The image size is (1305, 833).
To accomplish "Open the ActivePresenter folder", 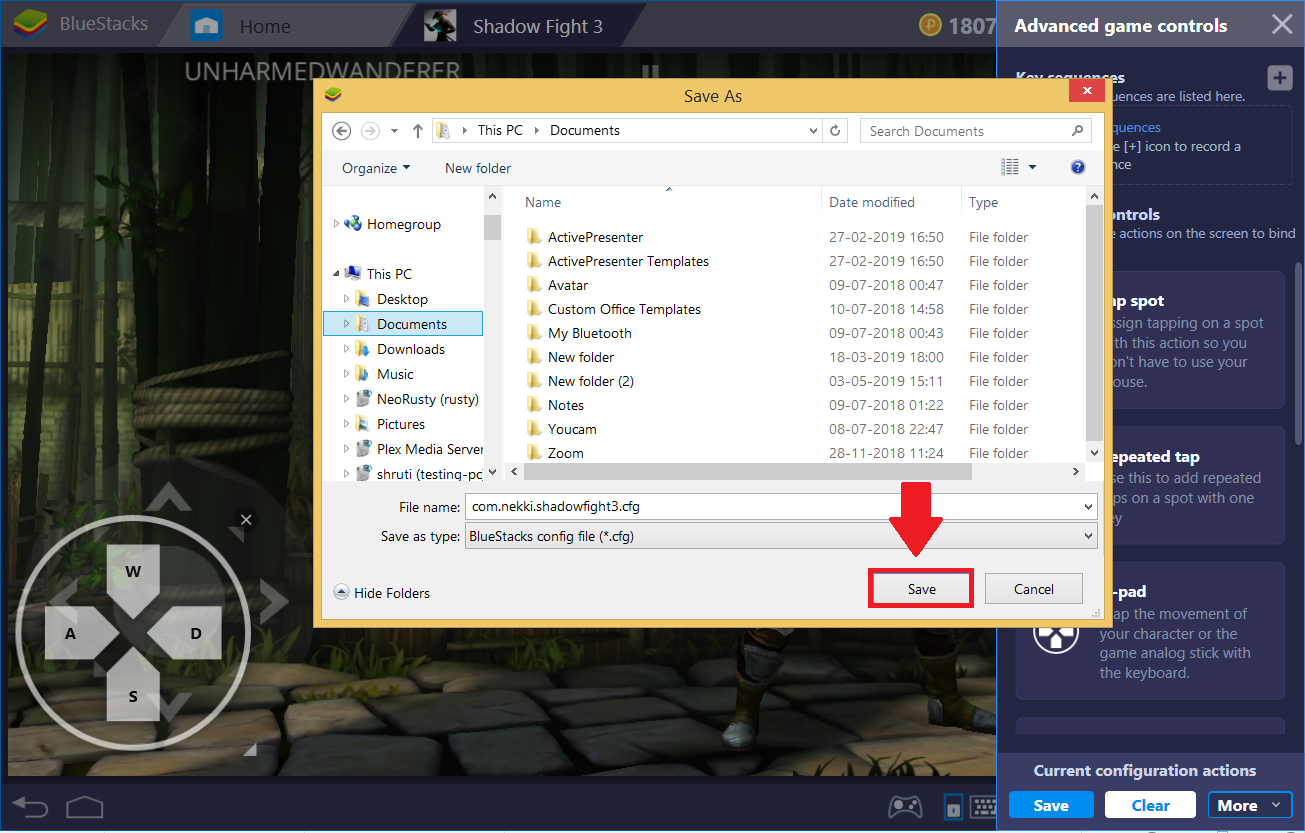I will point(595,237).
